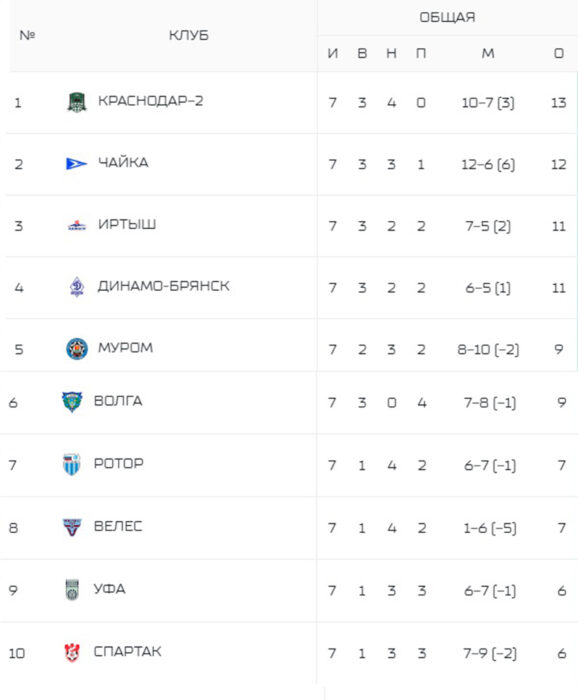Click the Чайка blue arrow logo
The height and width of the screenshot is (700, 578).
[76, 164]
